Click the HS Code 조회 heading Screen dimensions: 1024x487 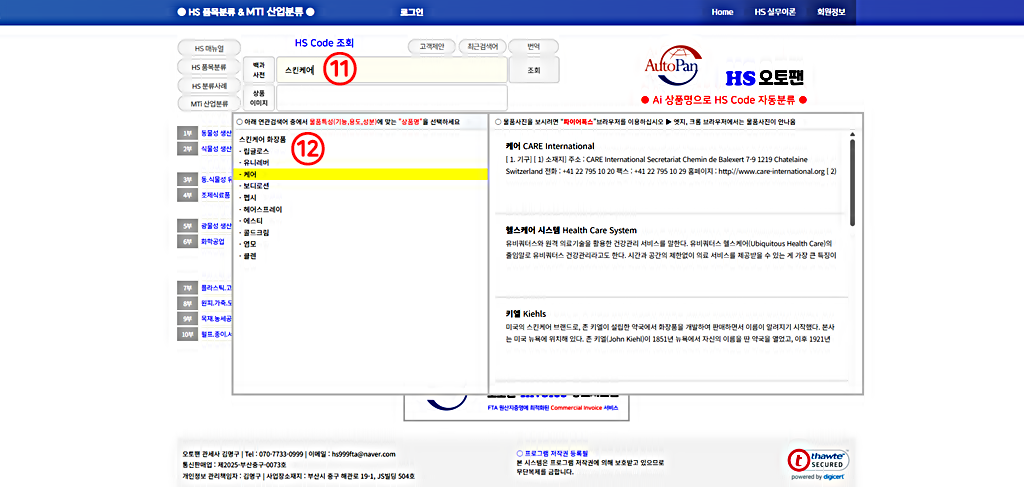pyautogui.click(x=325, y=43)
